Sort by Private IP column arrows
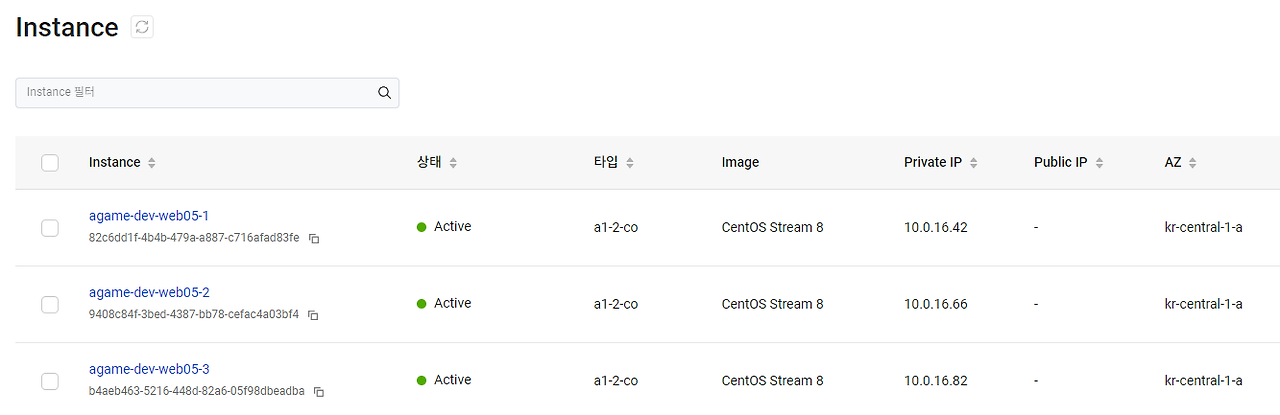1280x415 pixels. (x=974, y=163)
